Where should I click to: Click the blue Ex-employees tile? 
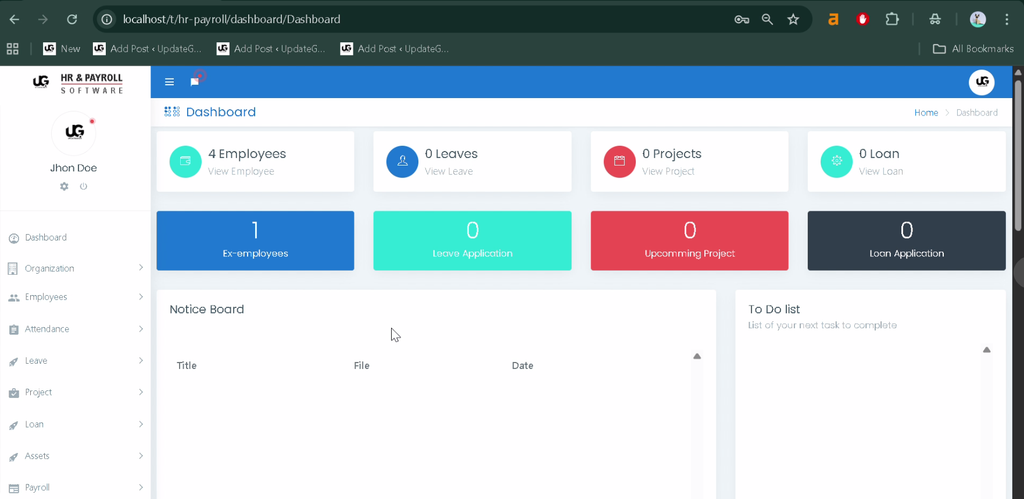tap(255, 240)
